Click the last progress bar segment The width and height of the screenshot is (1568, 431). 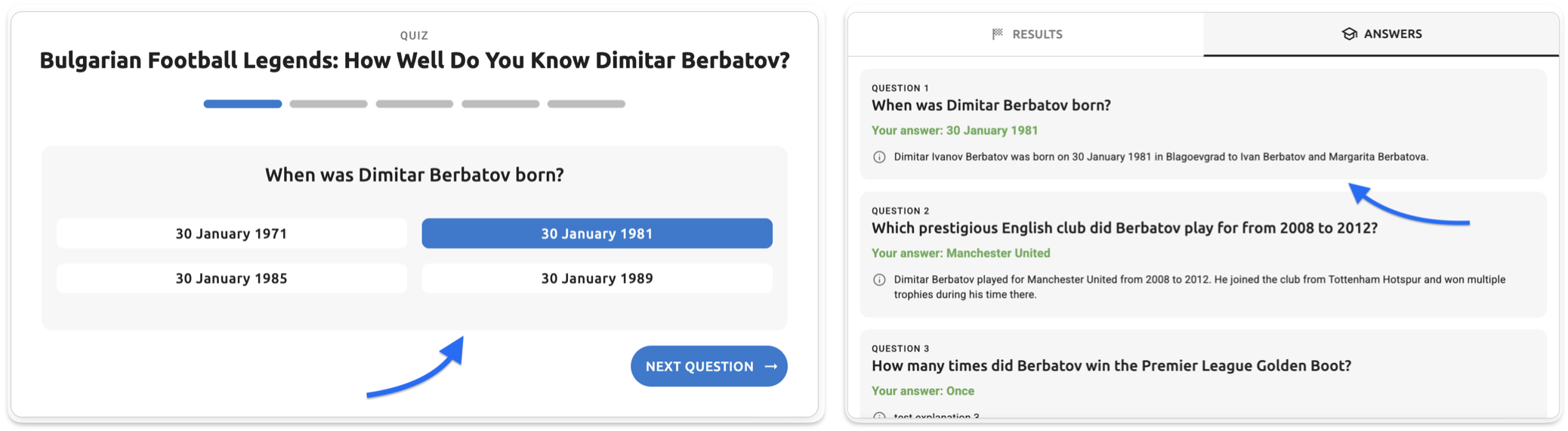pyautogui.click(x=586, y=104)
